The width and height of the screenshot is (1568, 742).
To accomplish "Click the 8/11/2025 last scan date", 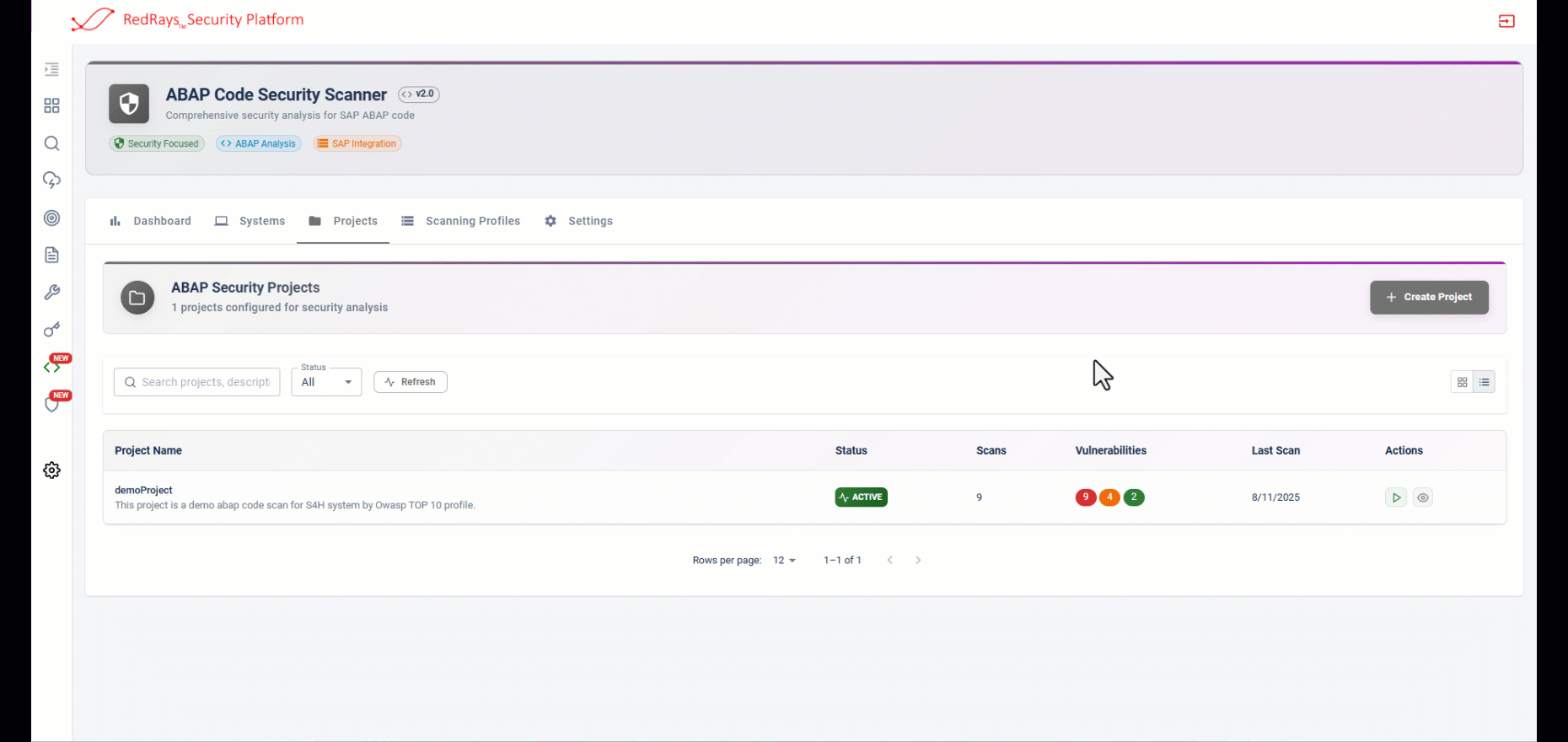I will point(1275,497).
